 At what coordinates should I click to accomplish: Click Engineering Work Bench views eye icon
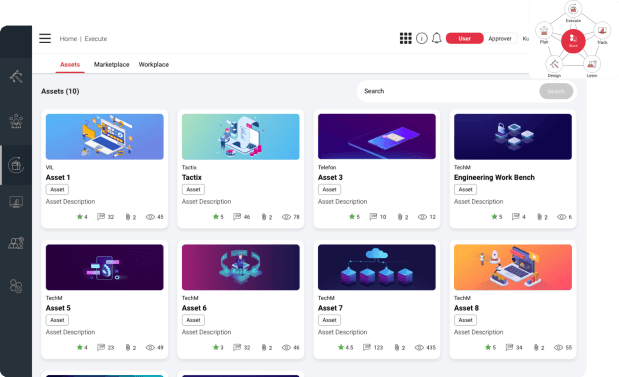click(561, 217)
